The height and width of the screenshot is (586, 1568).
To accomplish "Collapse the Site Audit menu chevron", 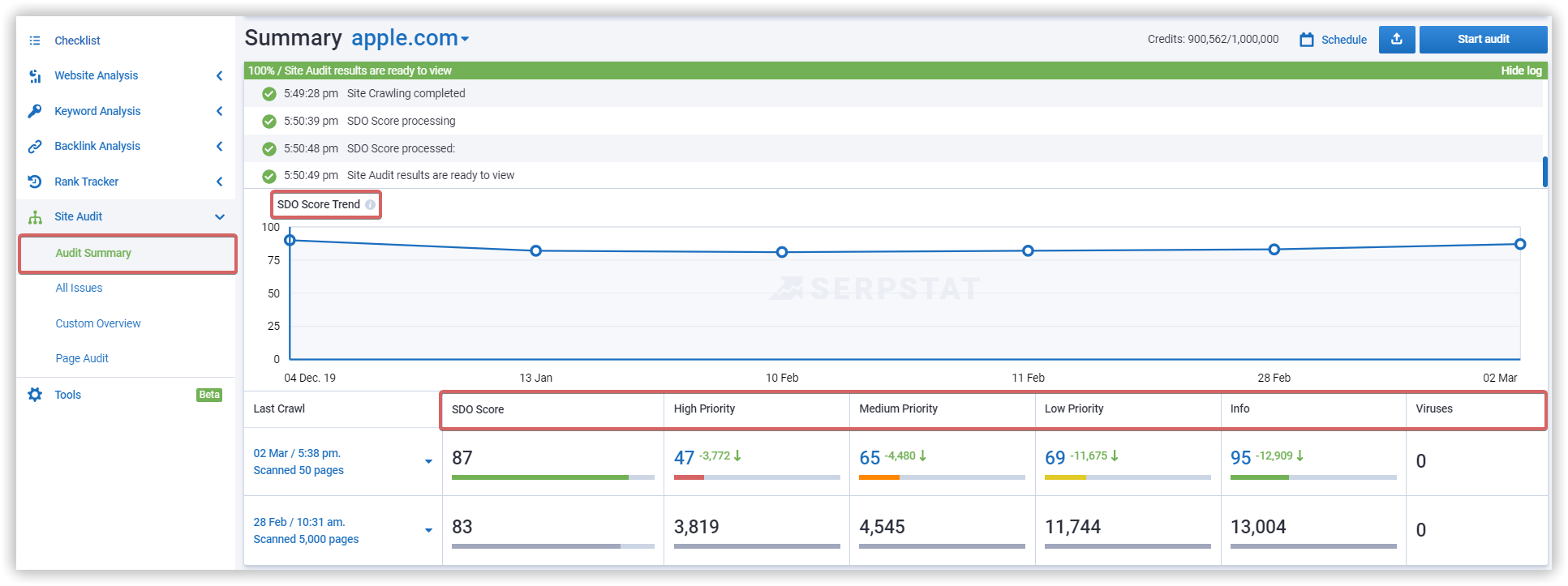I will (219, 217).
